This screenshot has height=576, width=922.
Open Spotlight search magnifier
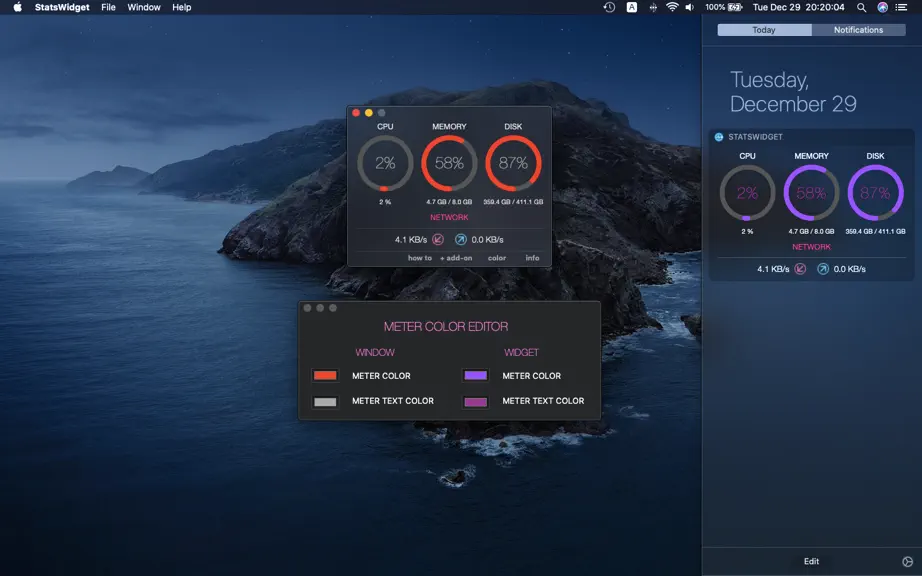point(861,7)
